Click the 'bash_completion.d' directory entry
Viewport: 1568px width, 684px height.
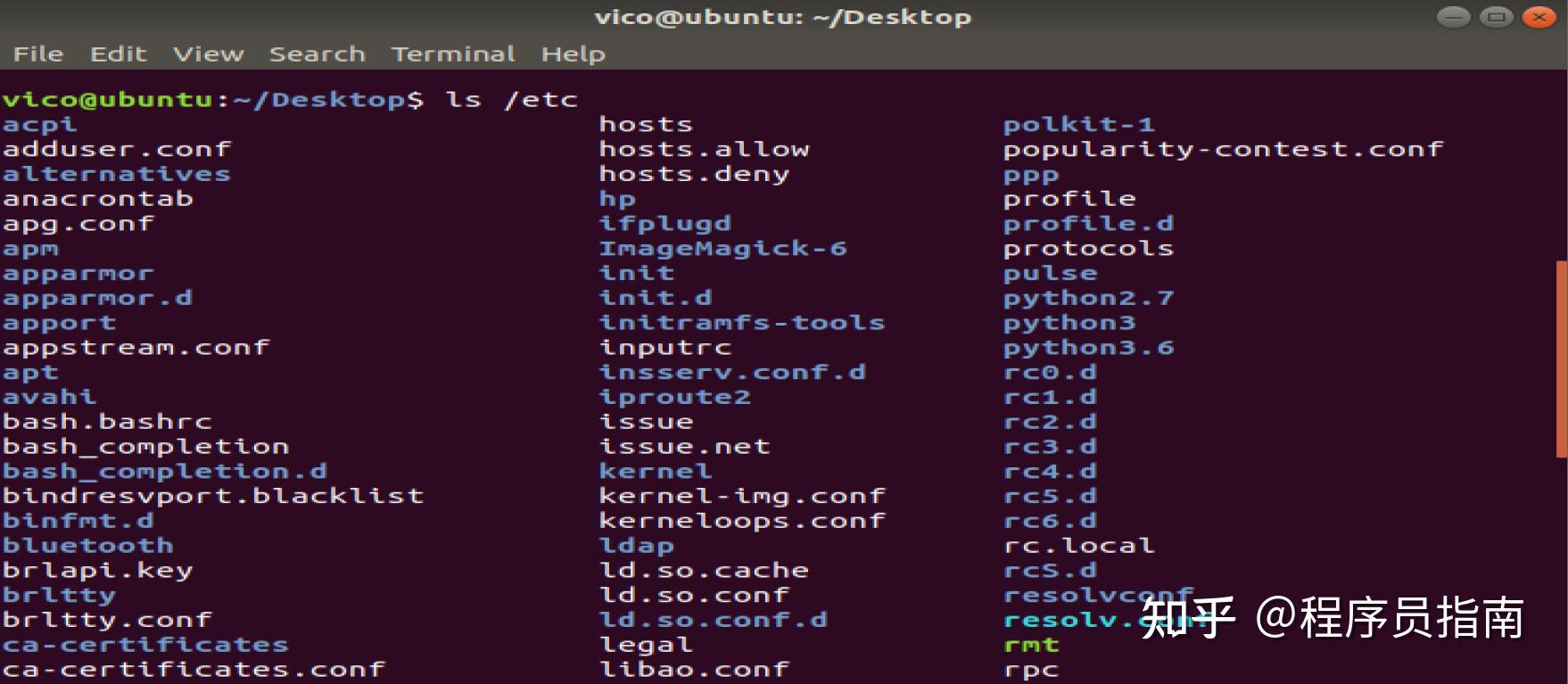click(x=165, y=472)
